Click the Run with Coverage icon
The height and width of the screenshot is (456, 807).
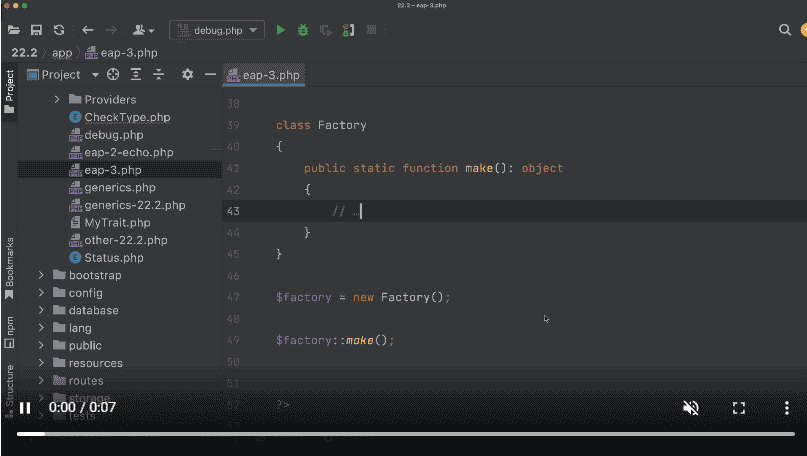[325, 30]
